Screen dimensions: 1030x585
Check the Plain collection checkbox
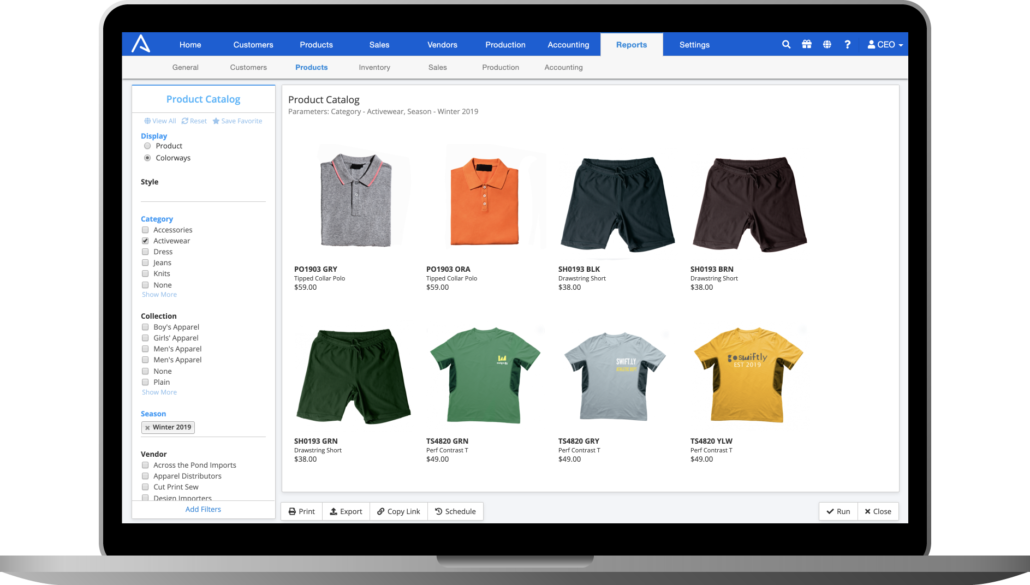click(145, 382)
